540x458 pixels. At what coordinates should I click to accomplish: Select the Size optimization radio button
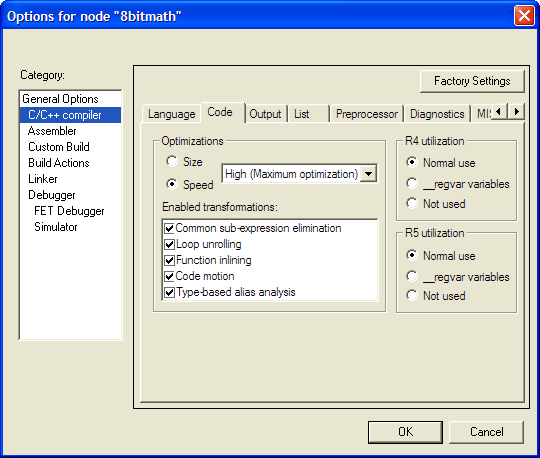tap(172, 161)
